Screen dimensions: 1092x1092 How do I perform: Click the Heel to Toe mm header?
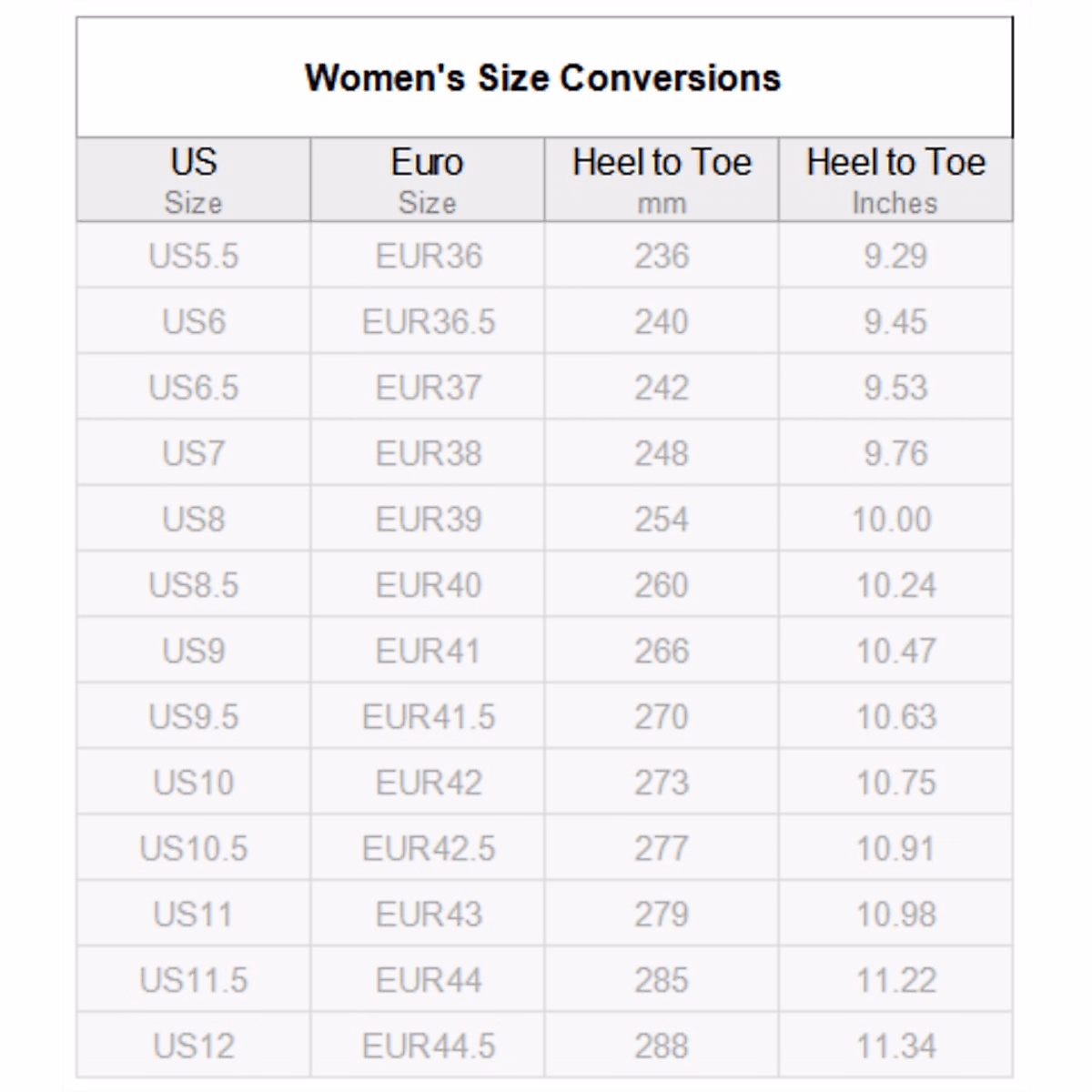click(662, 179)
